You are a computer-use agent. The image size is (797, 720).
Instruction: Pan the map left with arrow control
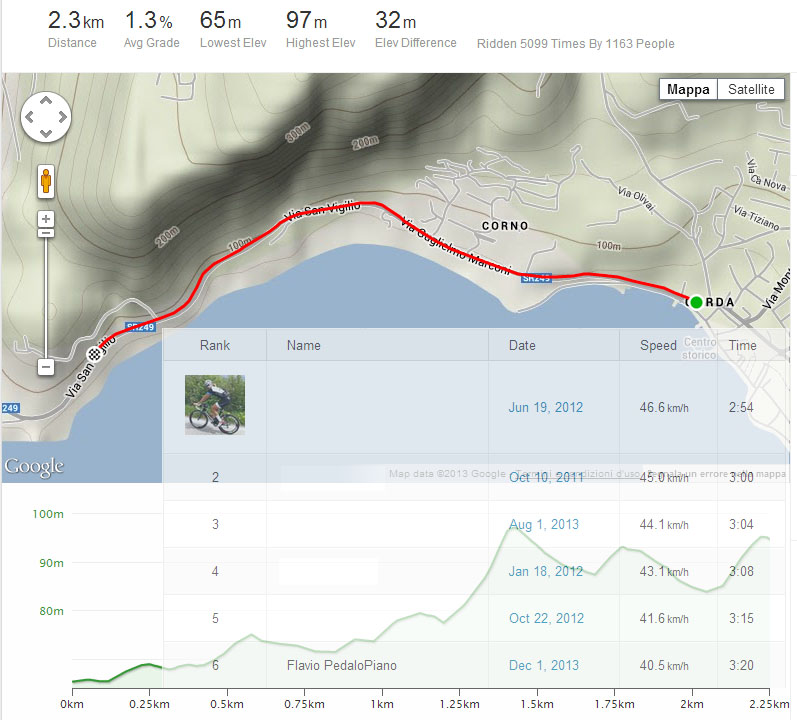[30, 117]
